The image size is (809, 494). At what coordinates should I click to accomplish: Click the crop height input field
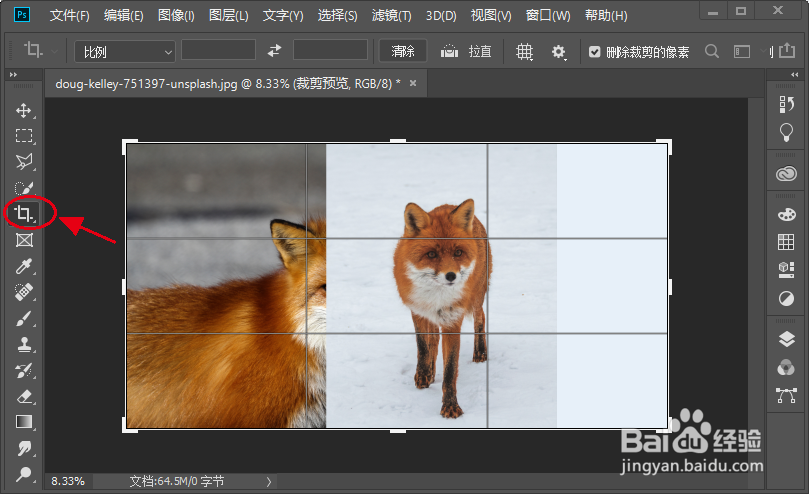coord(330,50)
